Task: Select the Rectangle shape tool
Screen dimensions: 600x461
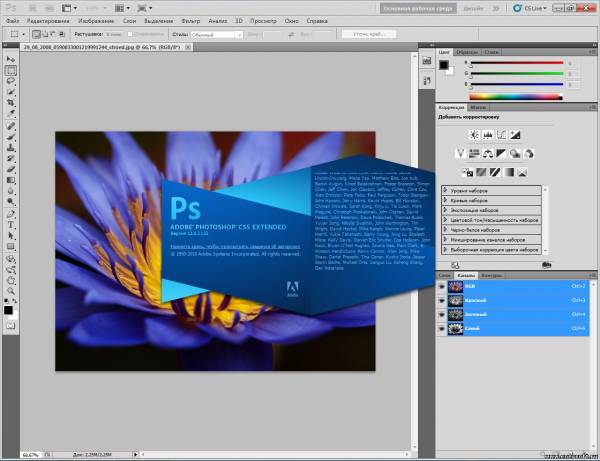Action: tap(11, 247)
